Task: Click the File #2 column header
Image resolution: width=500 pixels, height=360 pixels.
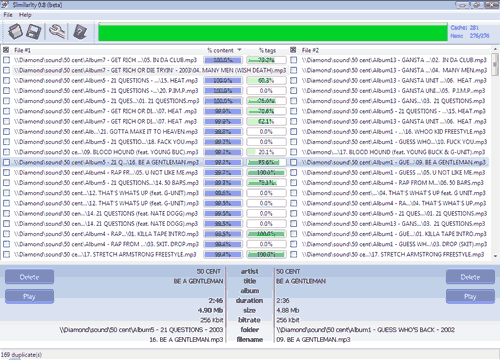Action: click(310, 50)
